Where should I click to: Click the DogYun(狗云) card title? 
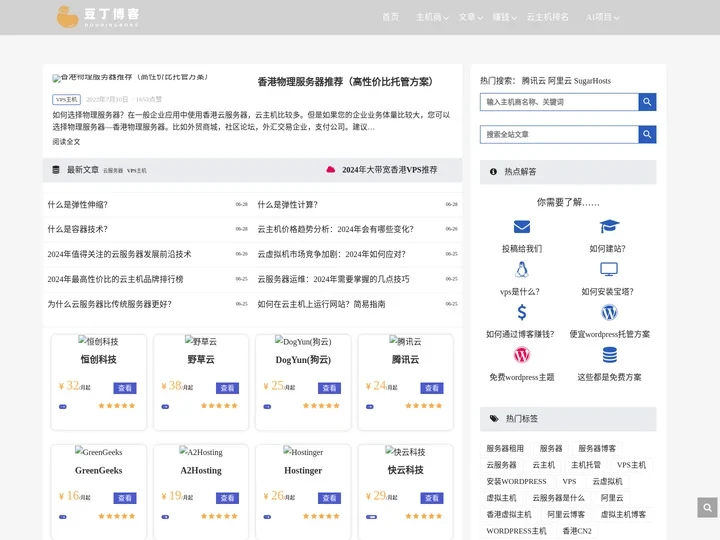point(303,360)
